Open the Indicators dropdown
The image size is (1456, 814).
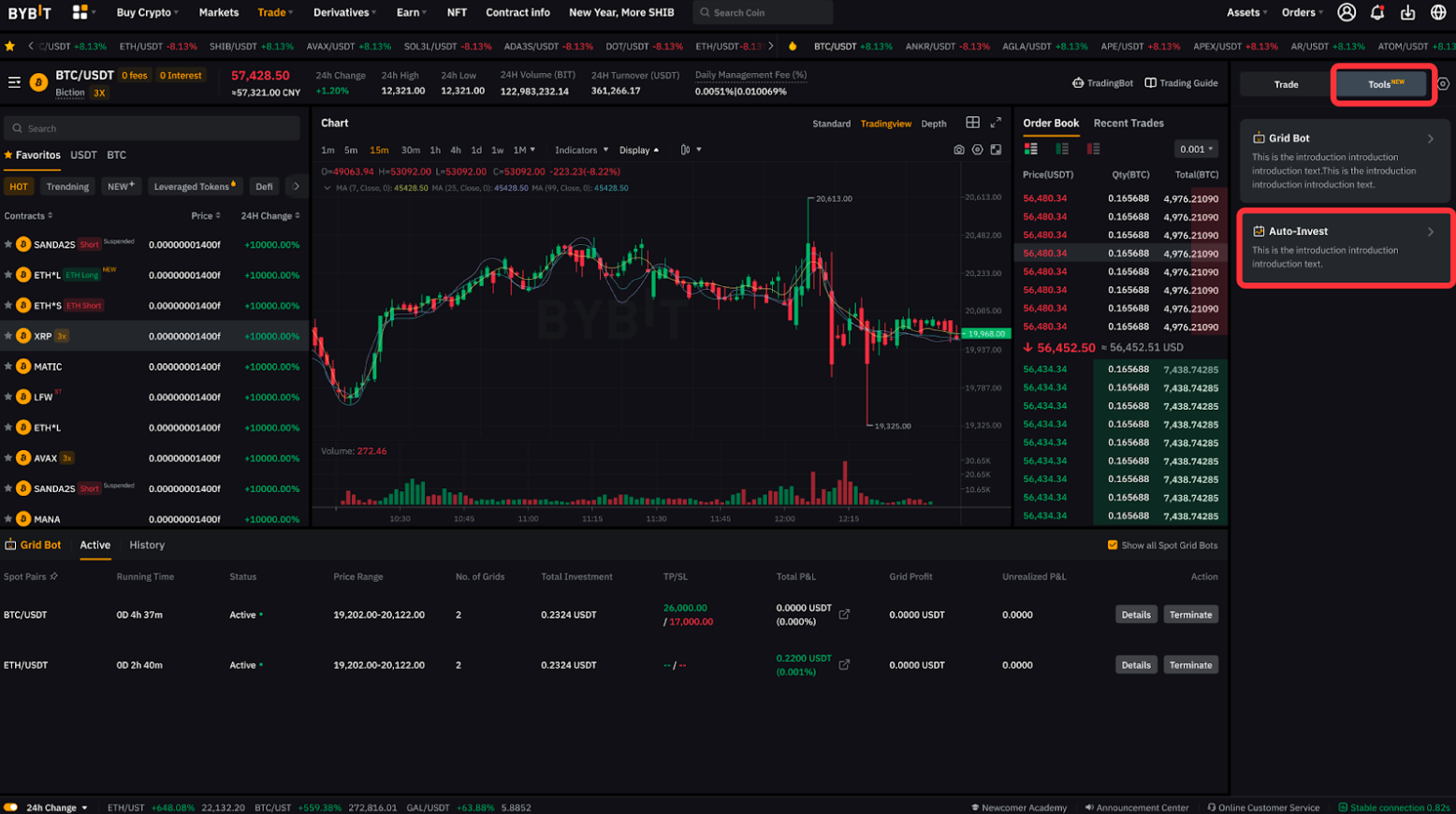click(x=580, y=150)
